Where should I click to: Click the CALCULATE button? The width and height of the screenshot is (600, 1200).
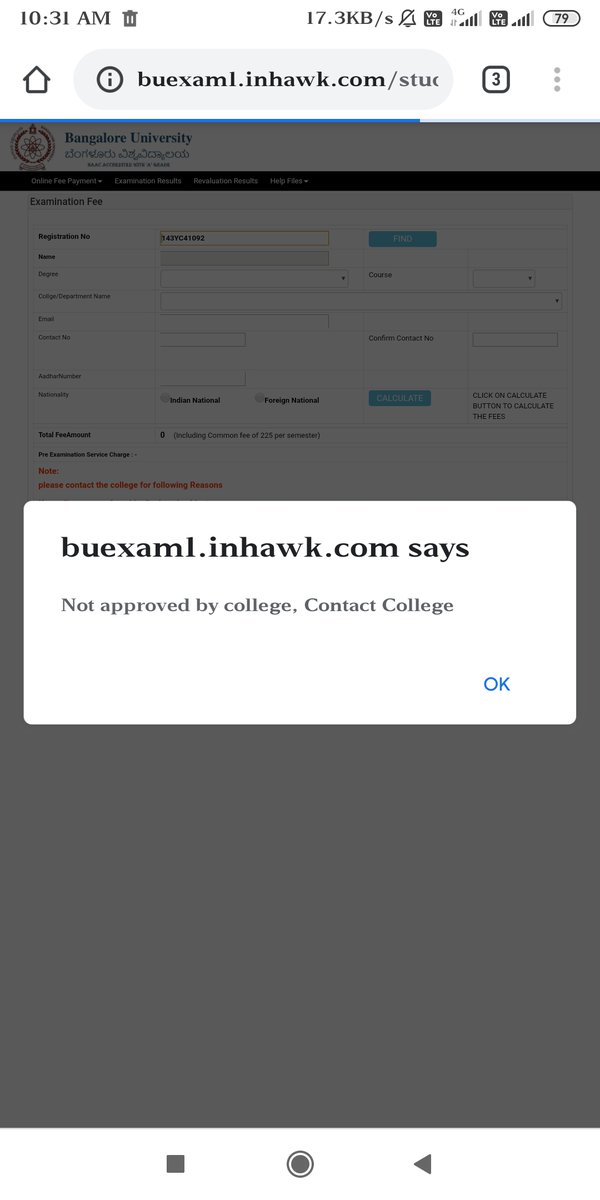pyautogui.click(x=400, y=398)
